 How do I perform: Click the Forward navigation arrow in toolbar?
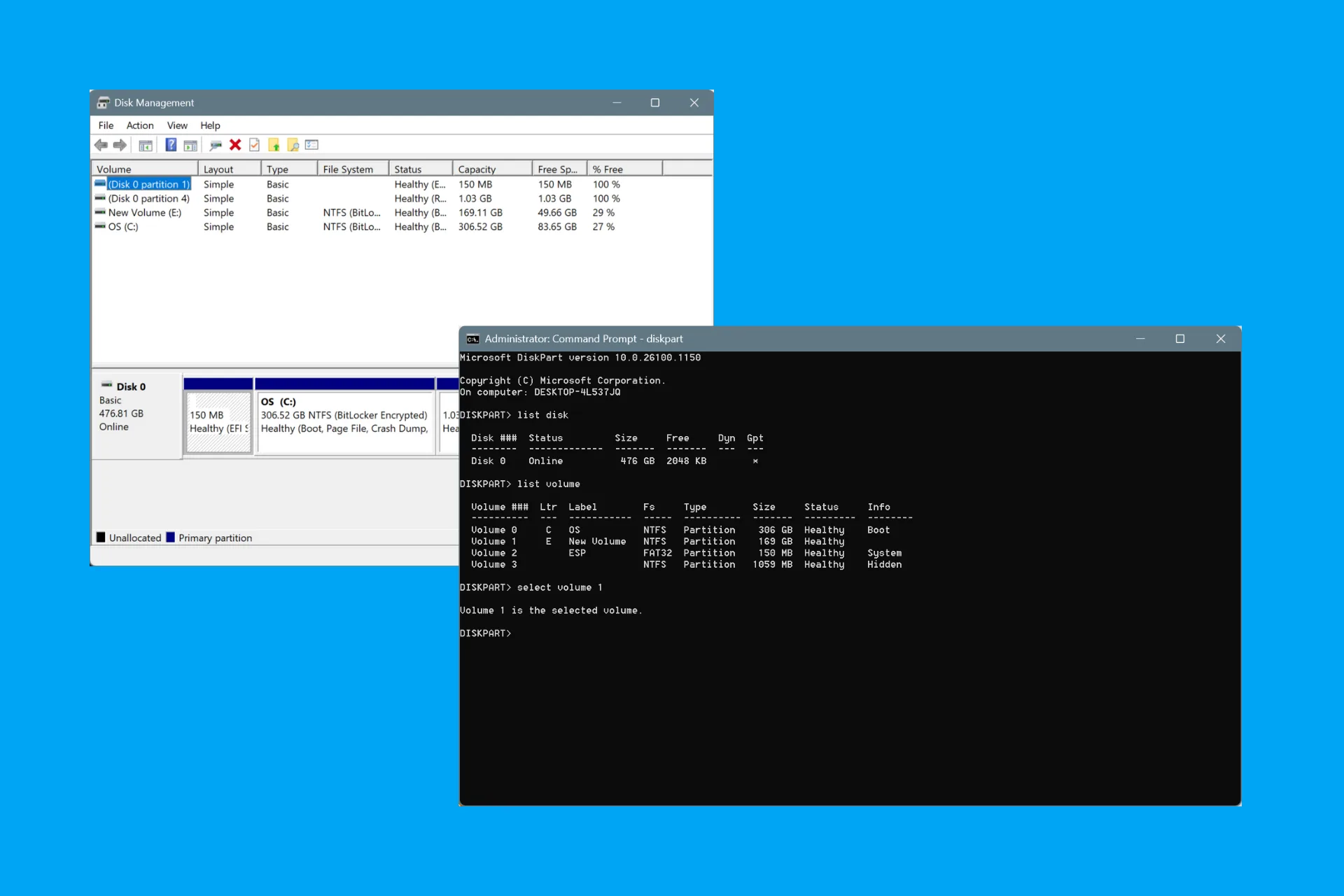click(x=120, y=145)
